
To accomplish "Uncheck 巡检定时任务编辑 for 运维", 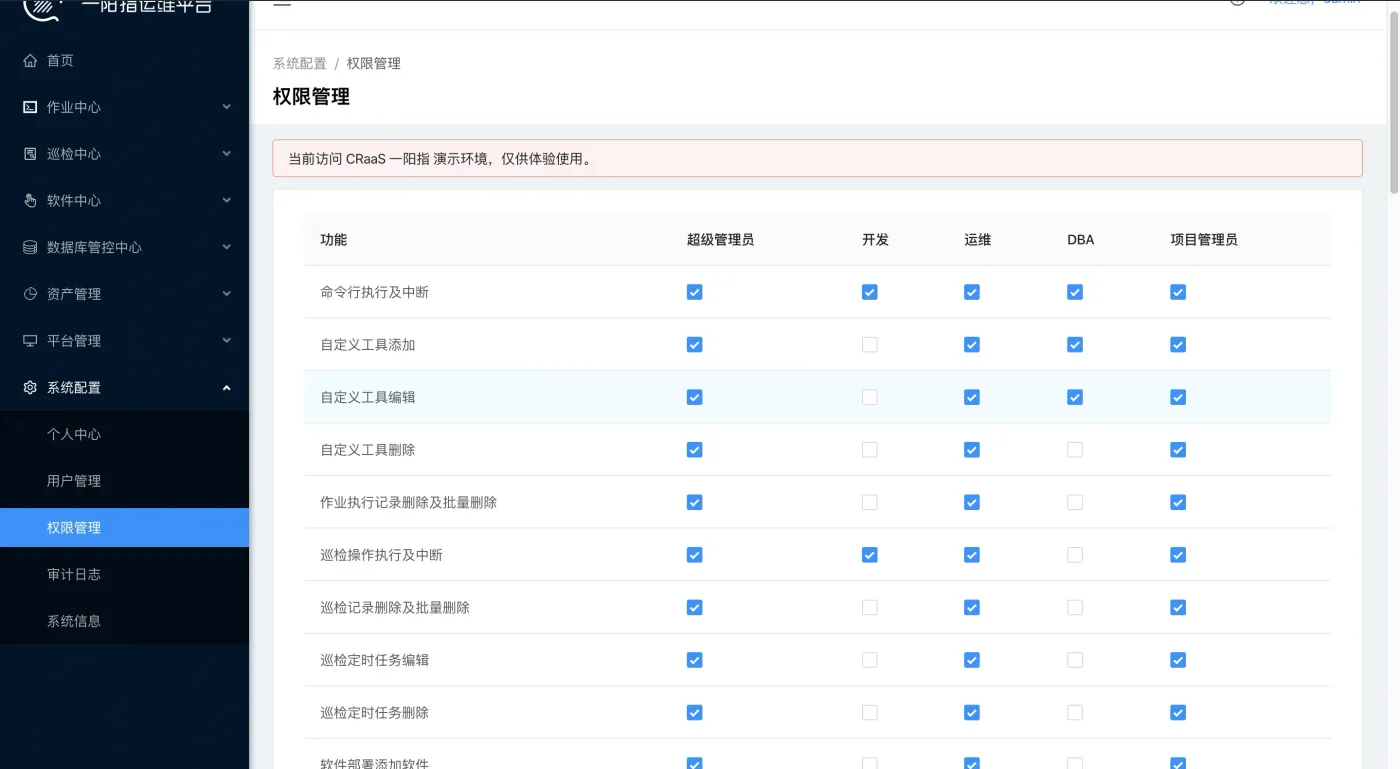I will (x=971, y=660).
